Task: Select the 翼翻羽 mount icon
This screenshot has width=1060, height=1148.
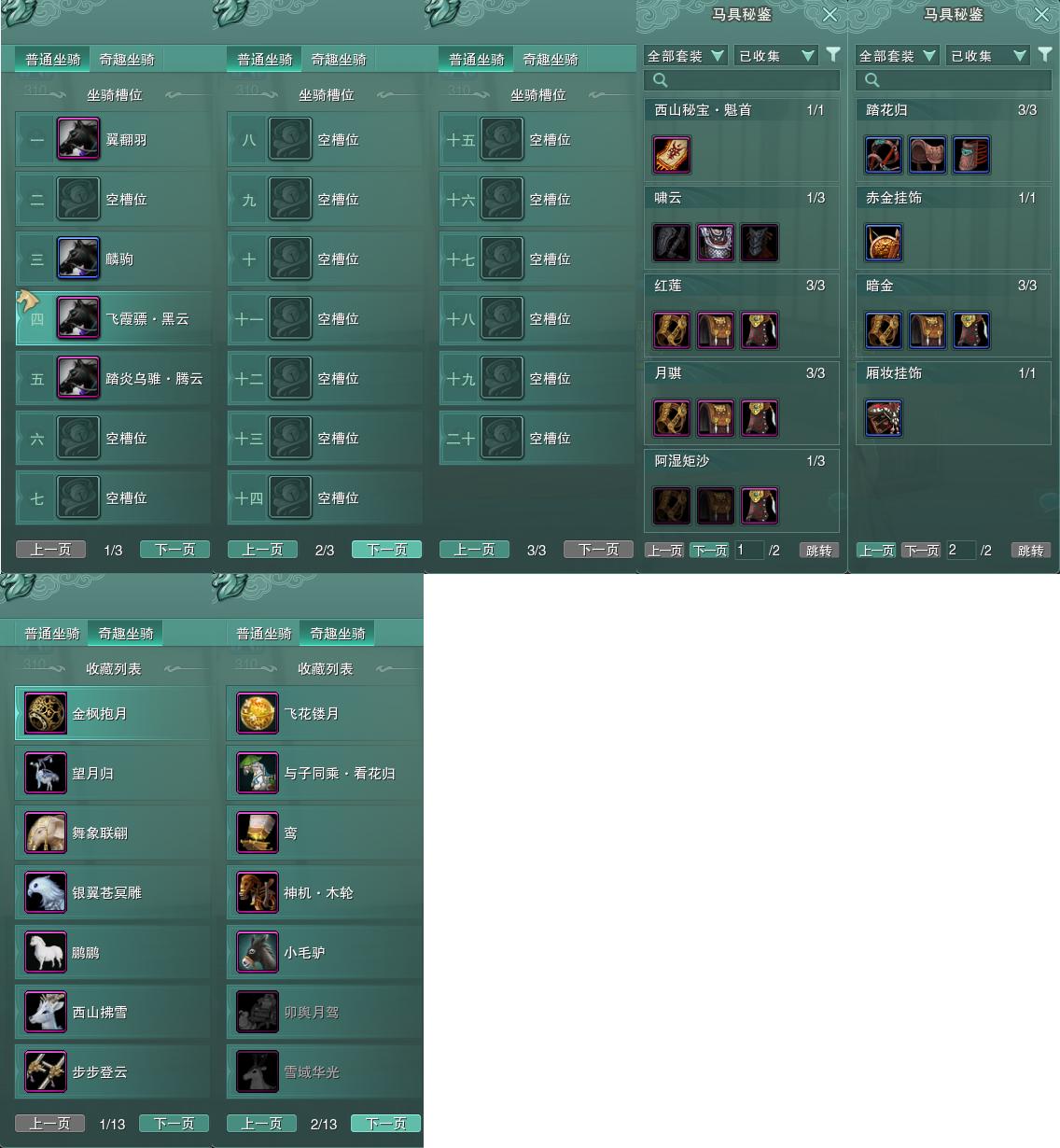Action: (x=78, y=139)
